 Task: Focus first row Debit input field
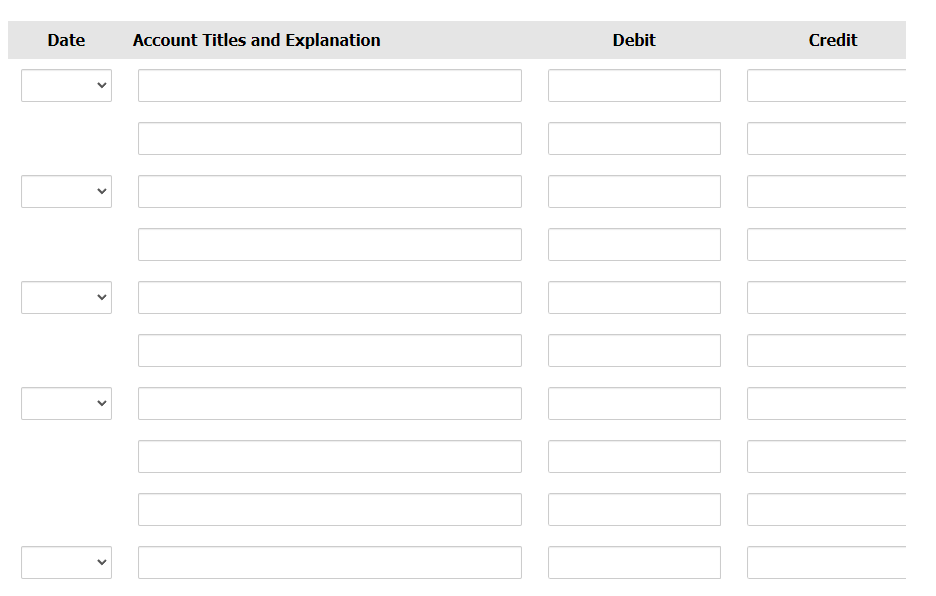(x=634, y=85)
